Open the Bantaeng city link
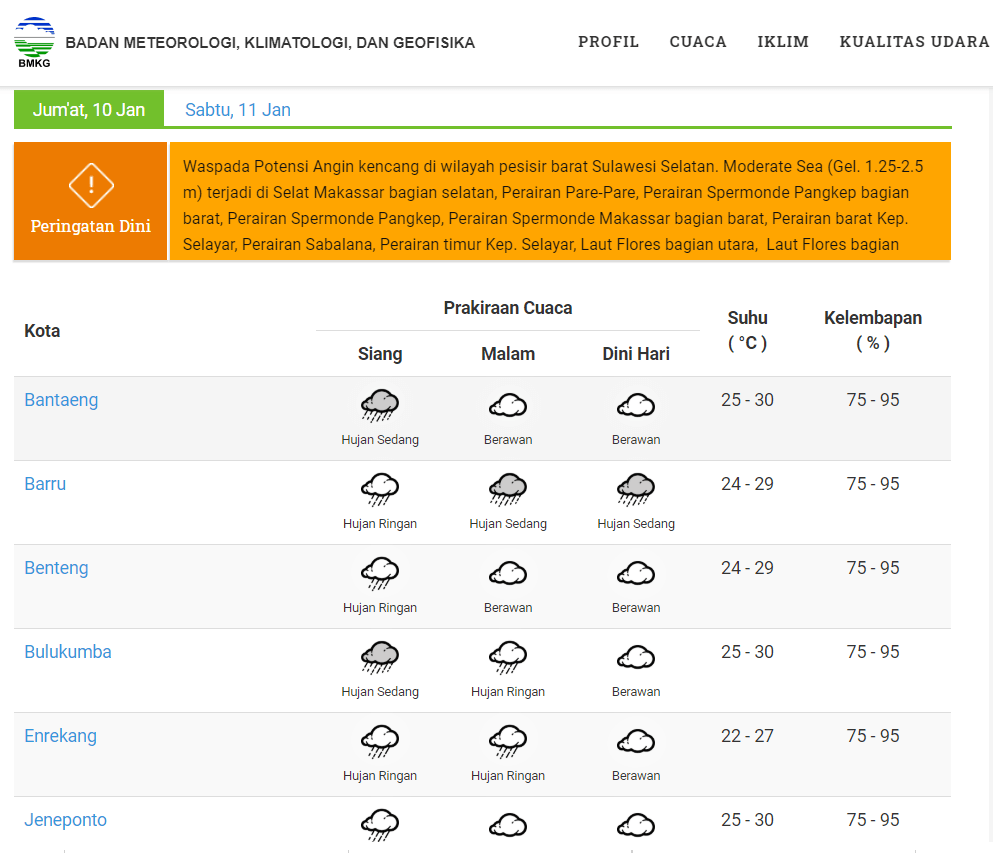 pos(61,400)
